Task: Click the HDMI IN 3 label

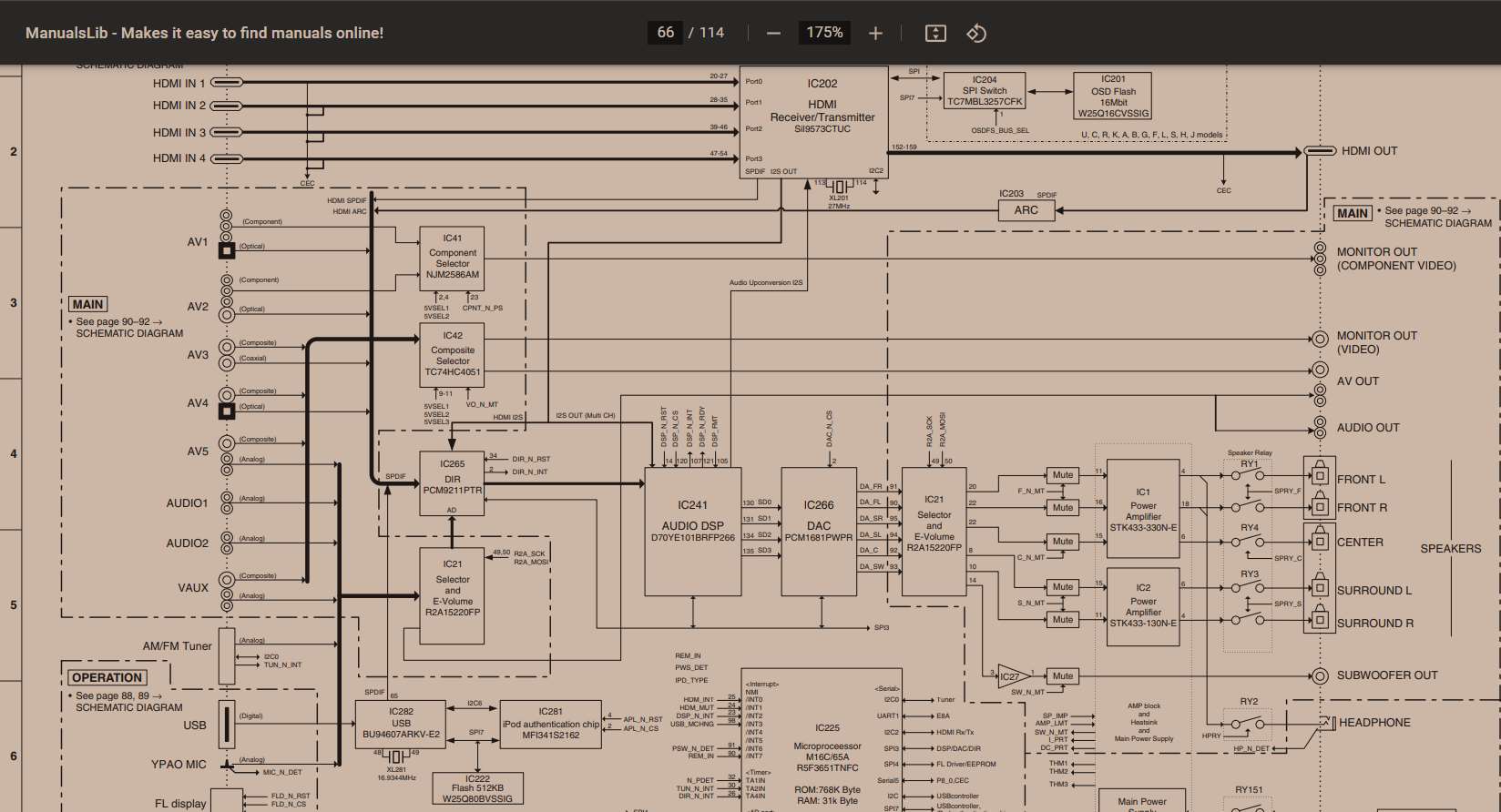Action: click(x=179, y=132)
